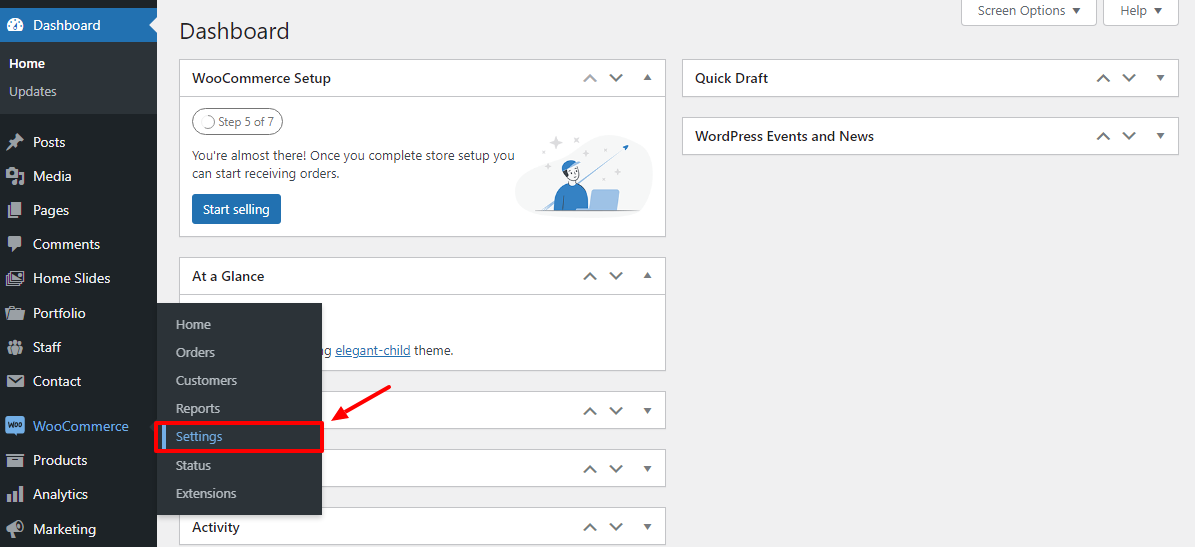This screenshot has width=1195, height=547.
Task: Click the Pages icon in sidebar
Action: coord(14,210)
